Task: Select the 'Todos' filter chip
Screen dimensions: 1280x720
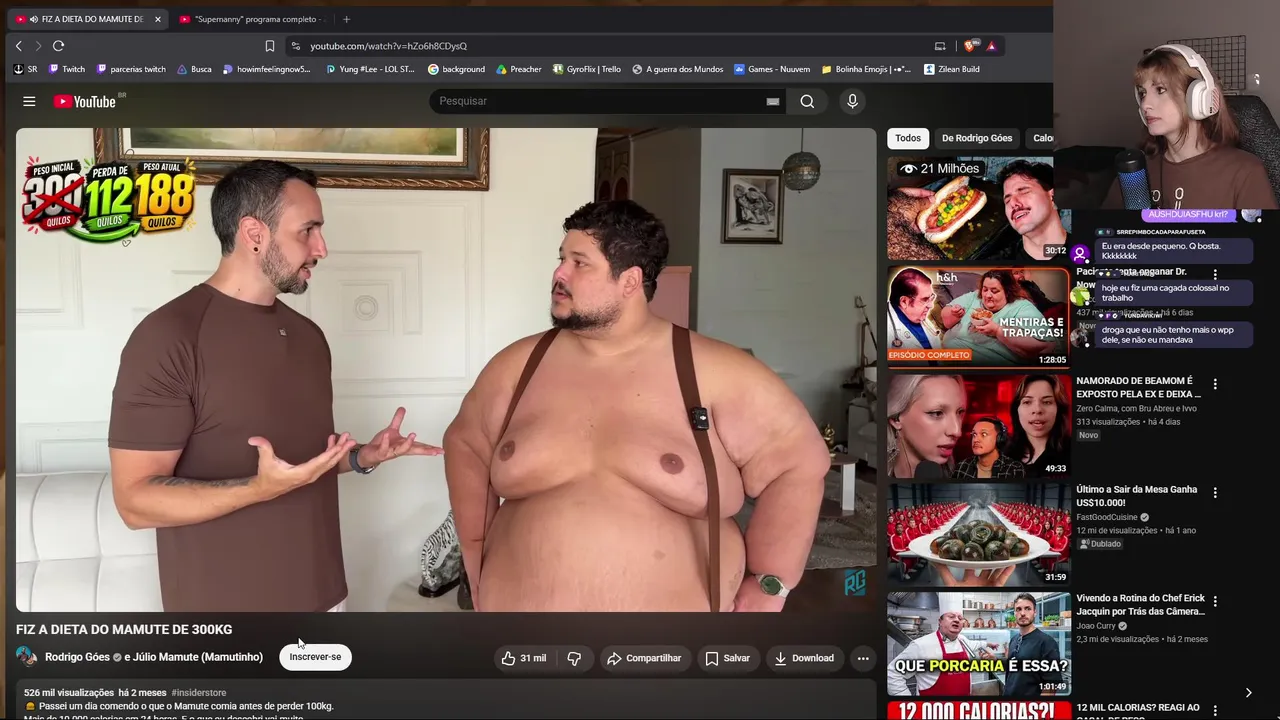Action: pos(908,138)
